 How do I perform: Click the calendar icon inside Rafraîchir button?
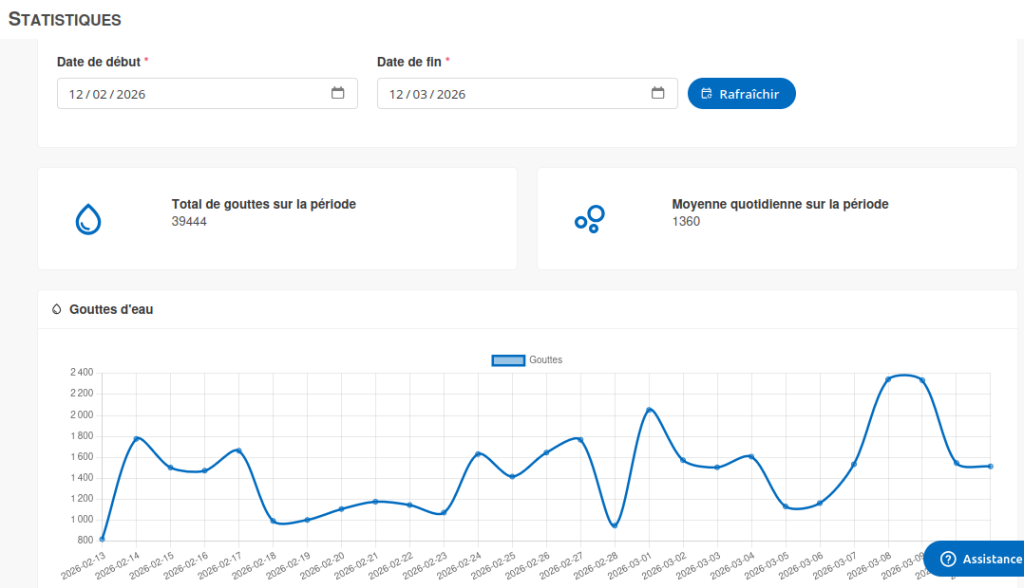click(707, 94)
